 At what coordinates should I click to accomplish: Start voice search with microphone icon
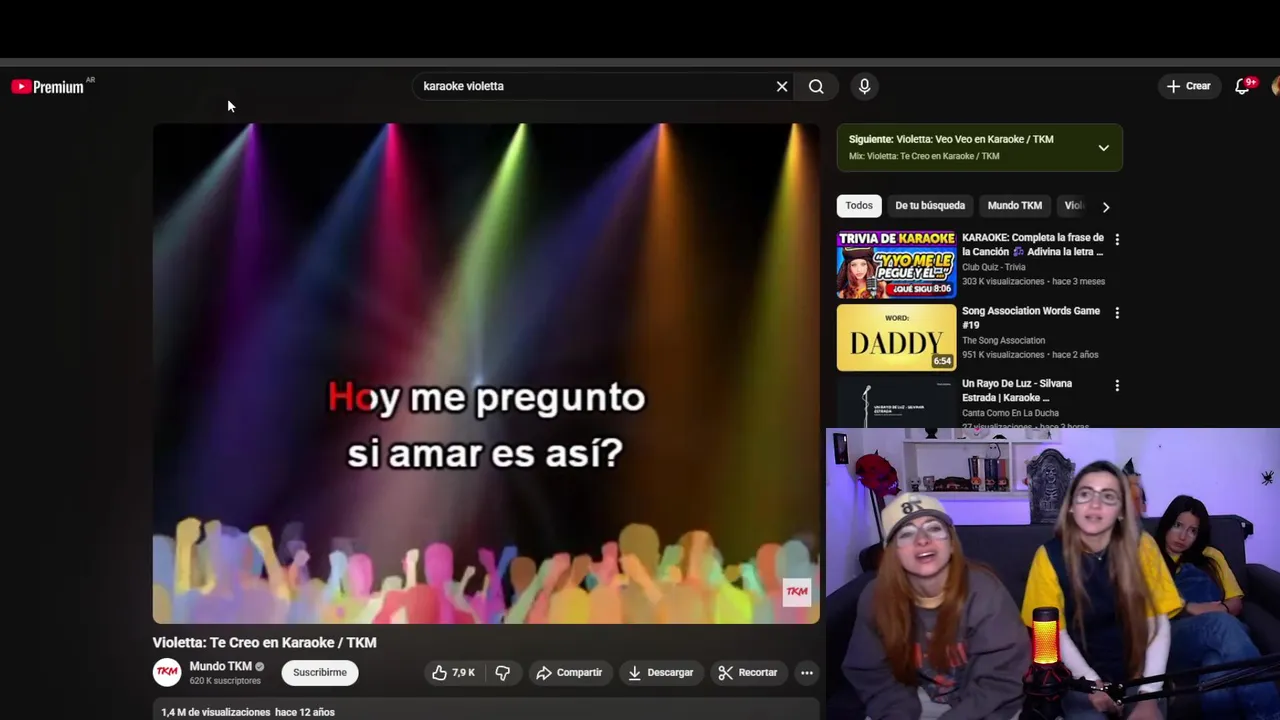tap(865, 87)
